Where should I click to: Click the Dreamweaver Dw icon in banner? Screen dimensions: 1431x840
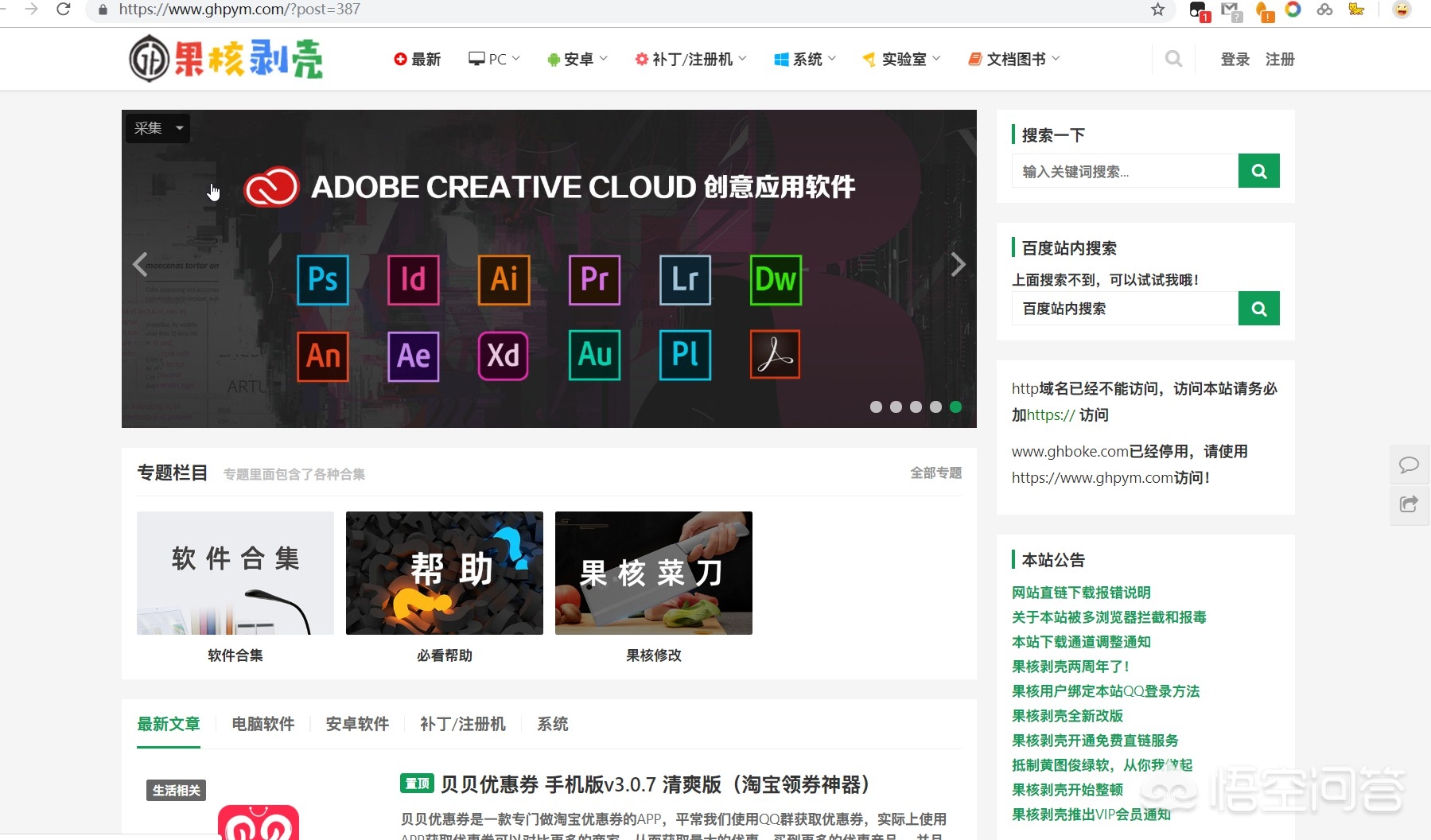pos(776,280)
